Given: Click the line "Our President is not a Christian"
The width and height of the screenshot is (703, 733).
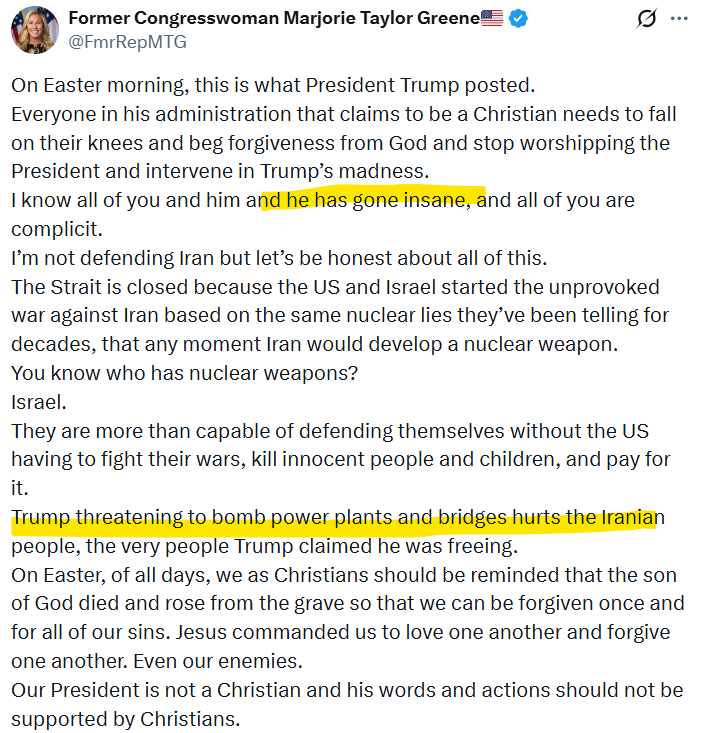Looking at the screenshot, I should point(347,691).
